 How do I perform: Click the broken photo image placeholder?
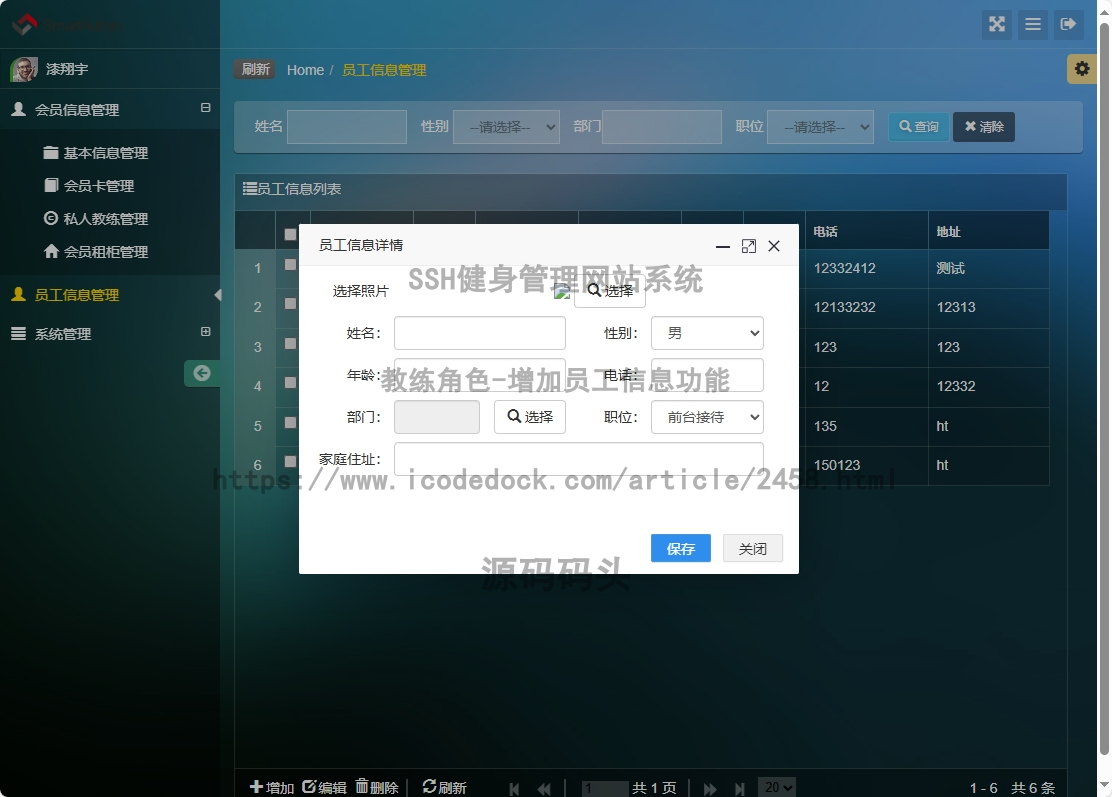coord(562,291)
